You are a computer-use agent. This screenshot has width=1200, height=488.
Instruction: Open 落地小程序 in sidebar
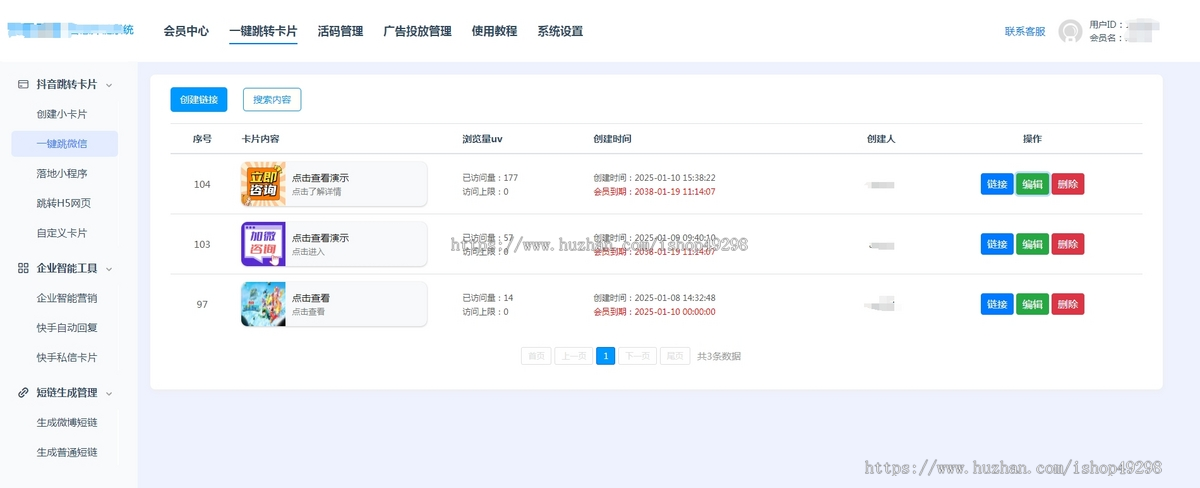61,173
